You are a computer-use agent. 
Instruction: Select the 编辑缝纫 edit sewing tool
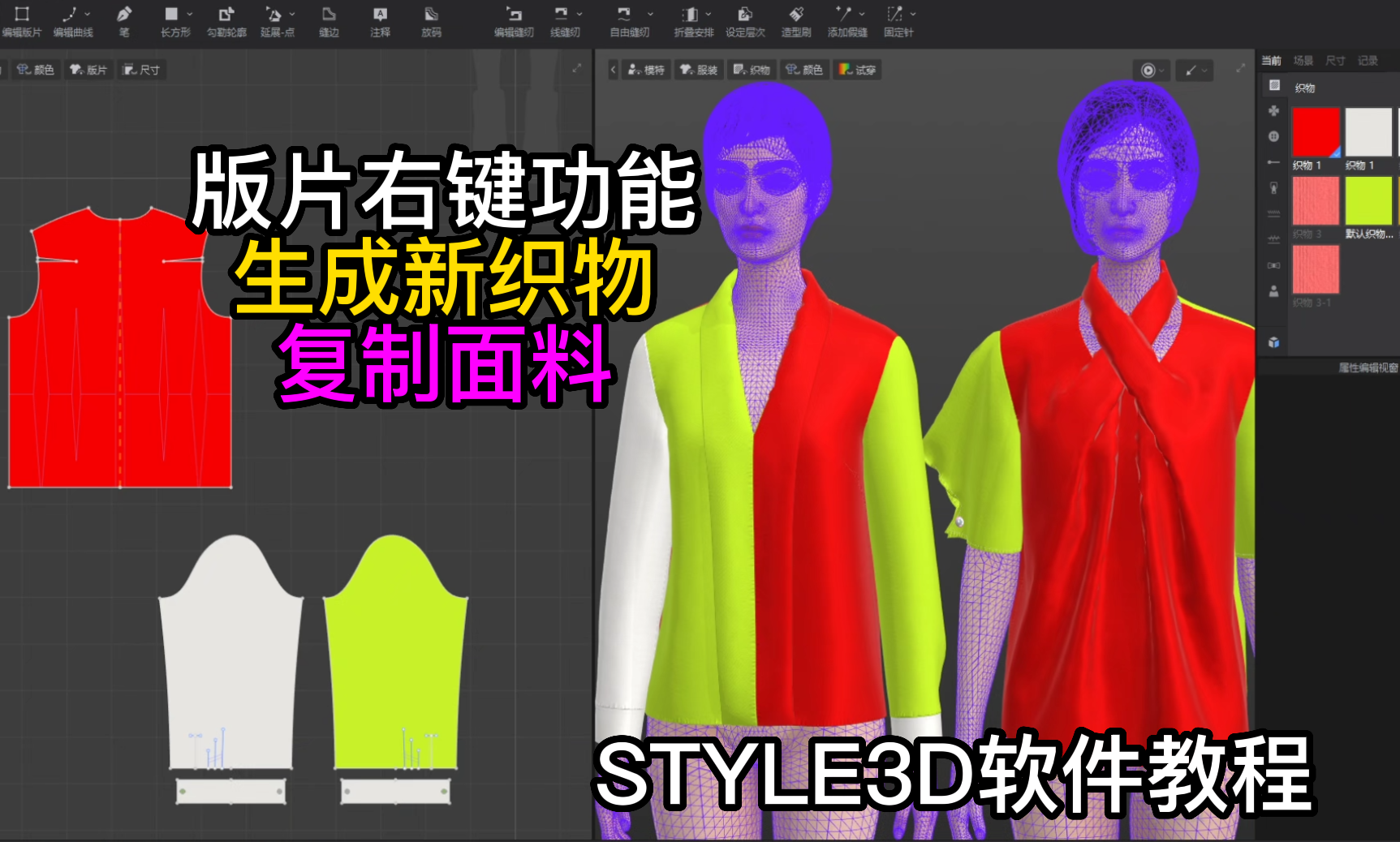[x=514, y=21]
